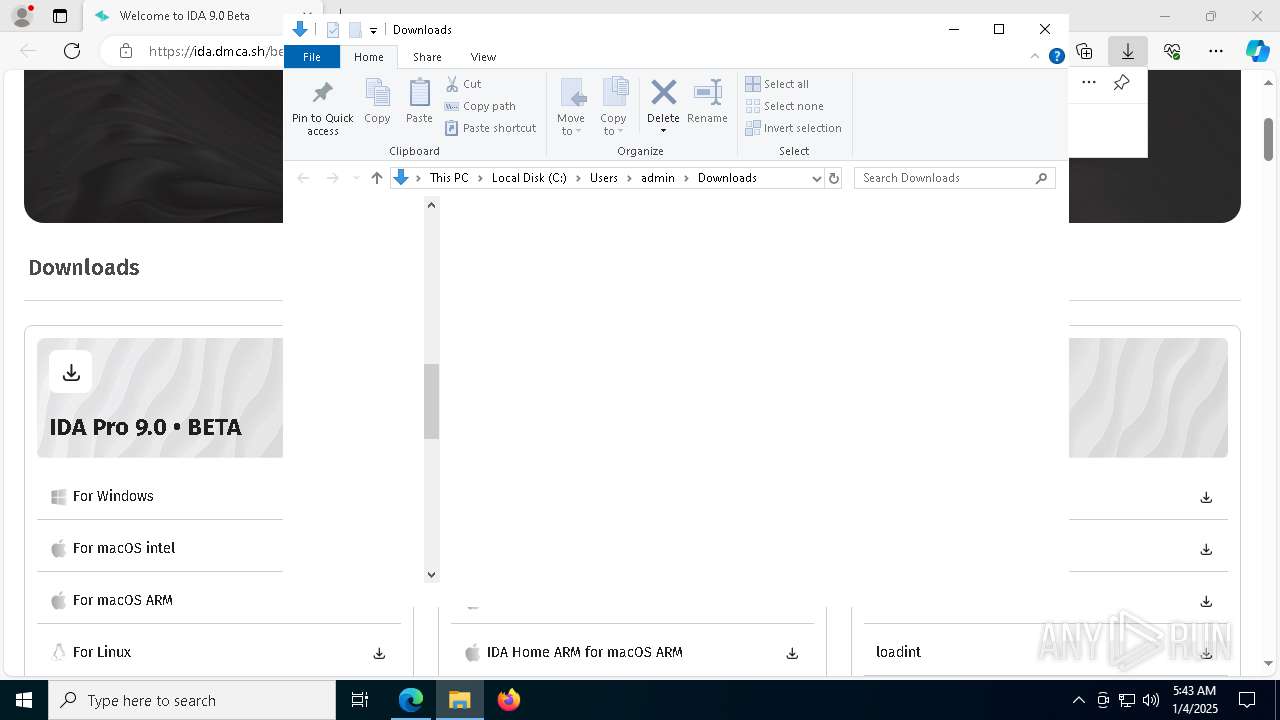1280x720 pixels.
Task: Click Local Disk (C:) in address path
Action: click(529, 178)
